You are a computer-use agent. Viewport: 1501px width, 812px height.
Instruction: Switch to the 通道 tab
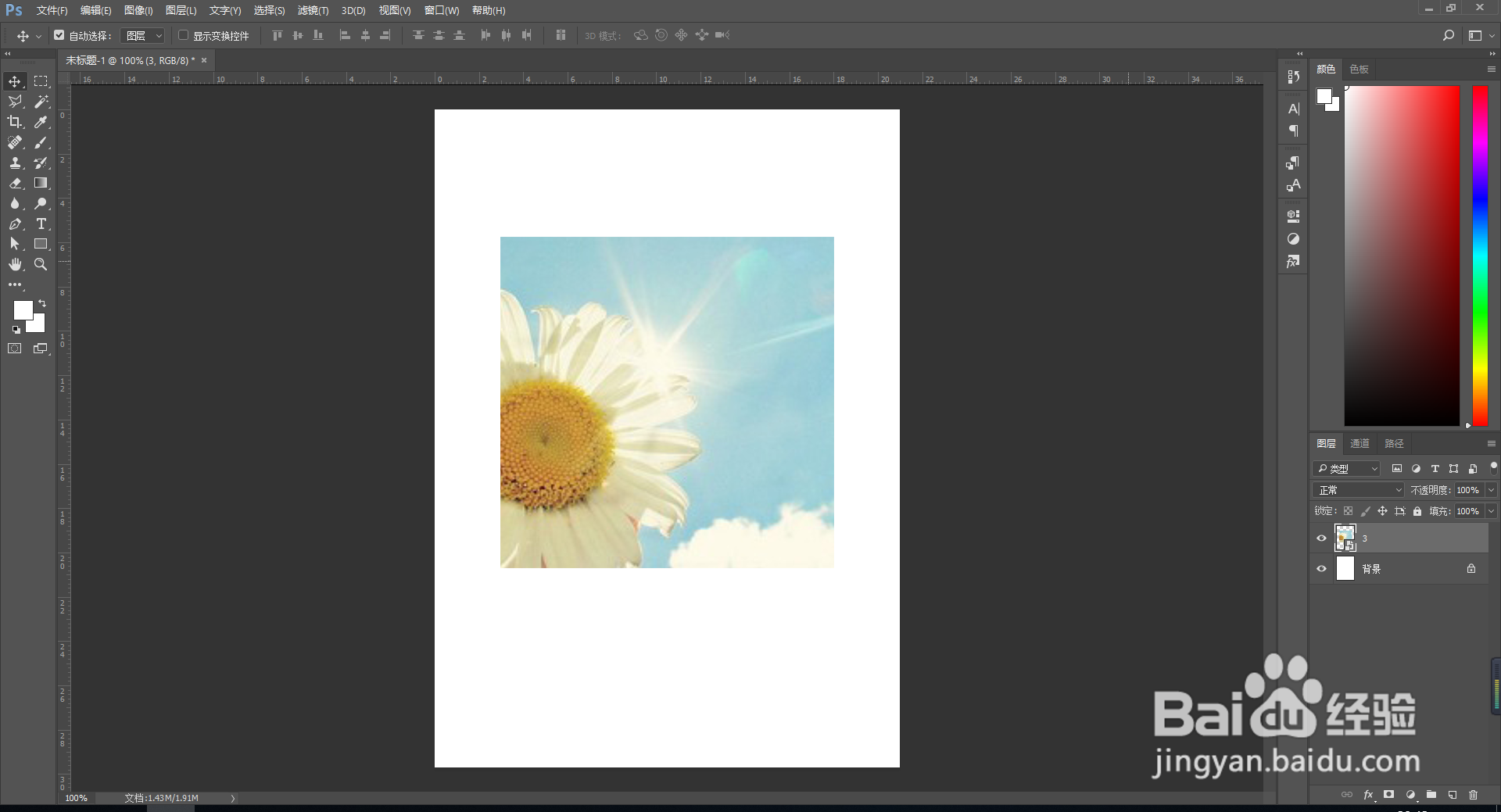point(1359,443)
